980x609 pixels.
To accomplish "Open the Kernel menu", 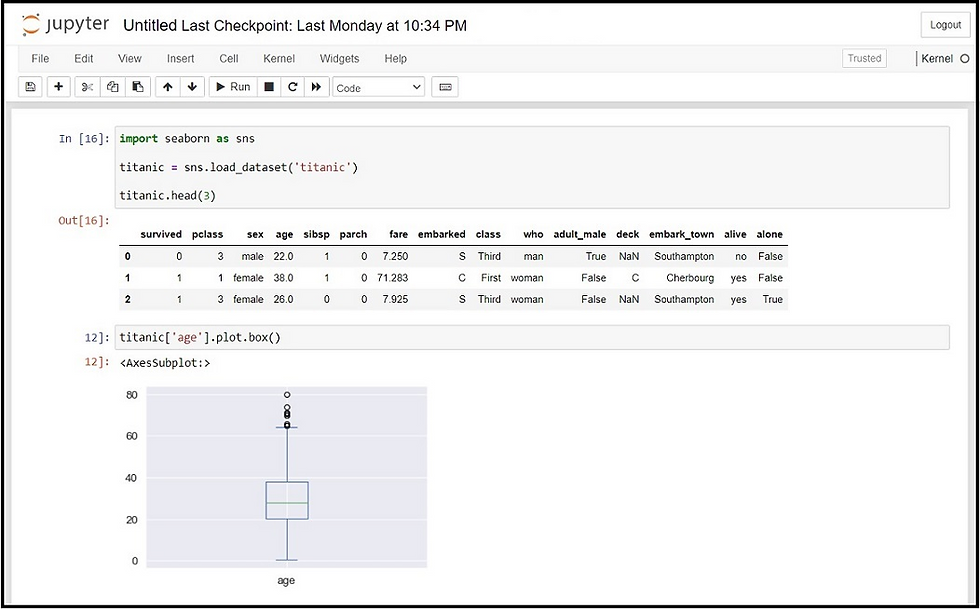I will (x=279, y=58).
